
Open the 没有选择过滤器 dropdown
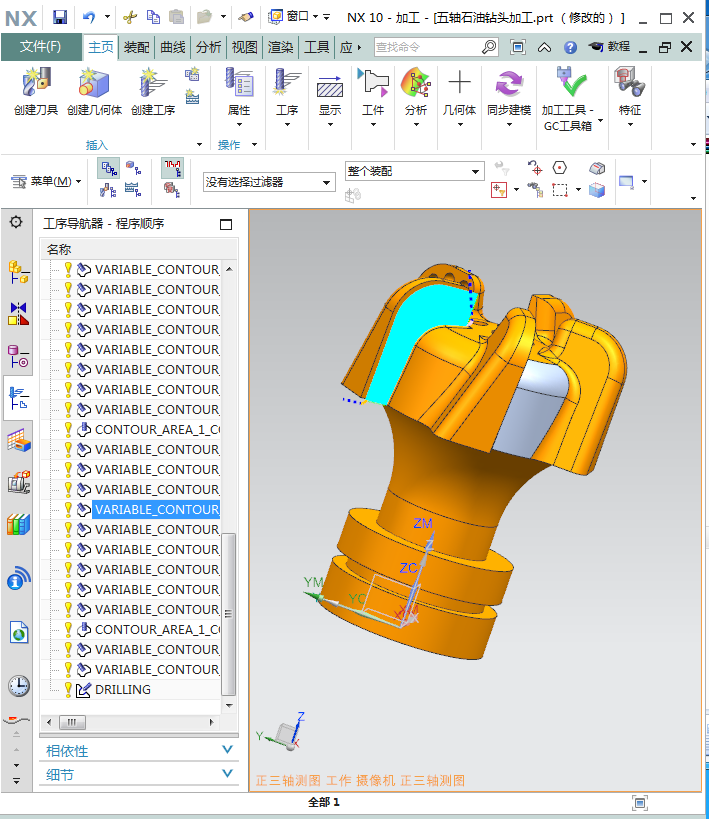click(268, 182)
